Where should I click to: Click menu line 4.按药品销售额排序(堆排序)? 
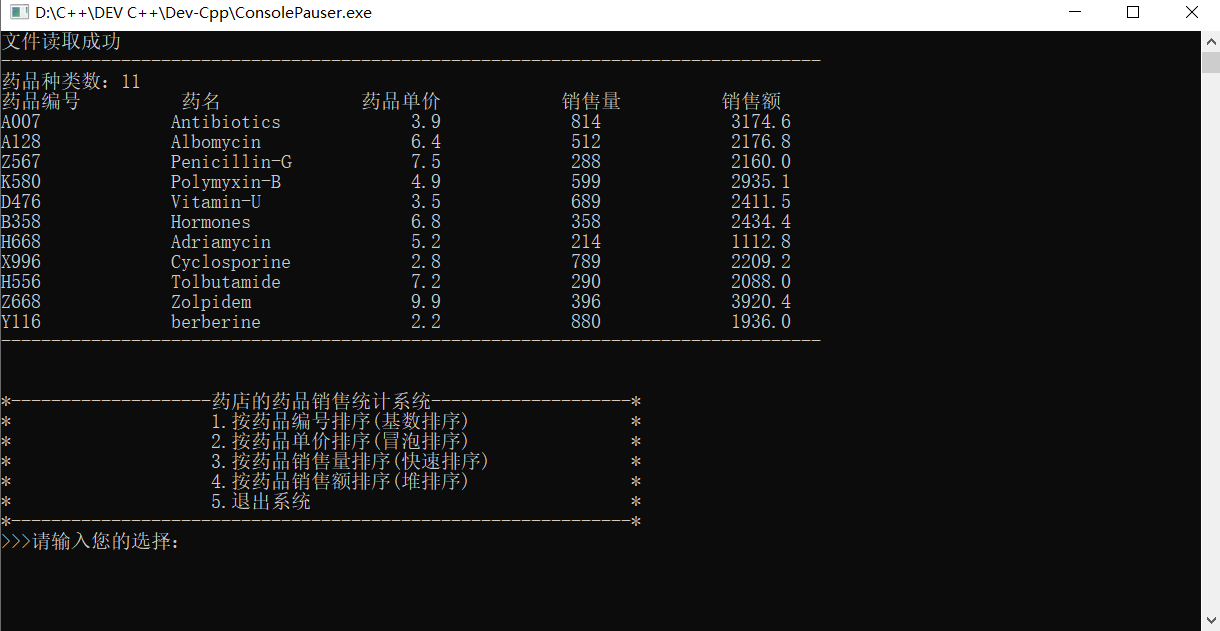(x=341, y=482)
